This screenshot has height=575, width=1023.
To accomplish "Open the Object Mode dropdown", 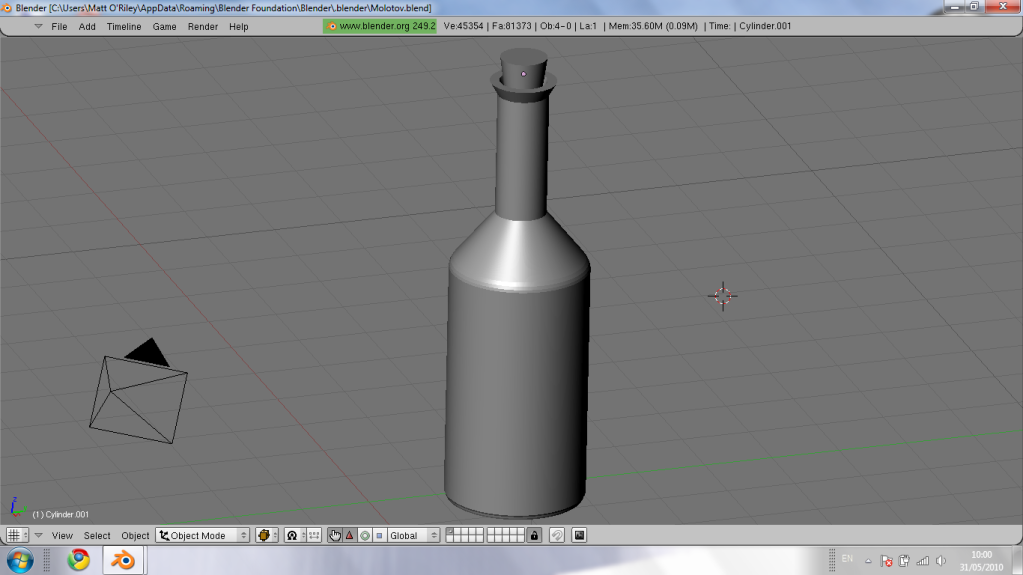I will [203, 536].
